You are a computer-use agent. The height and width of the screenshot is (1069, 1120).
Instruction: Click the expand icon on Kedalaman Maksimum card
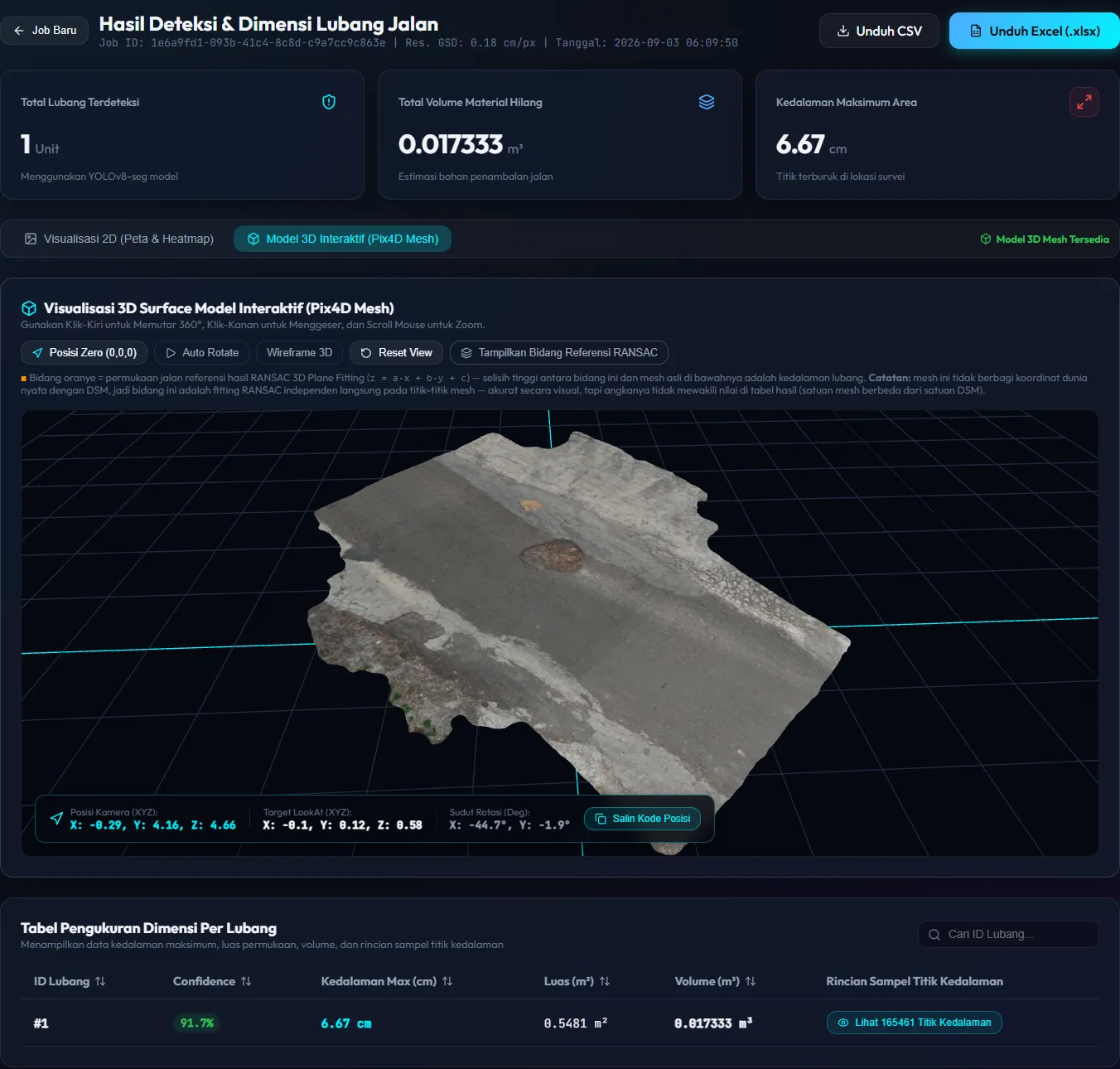[x=1084, y=102]
